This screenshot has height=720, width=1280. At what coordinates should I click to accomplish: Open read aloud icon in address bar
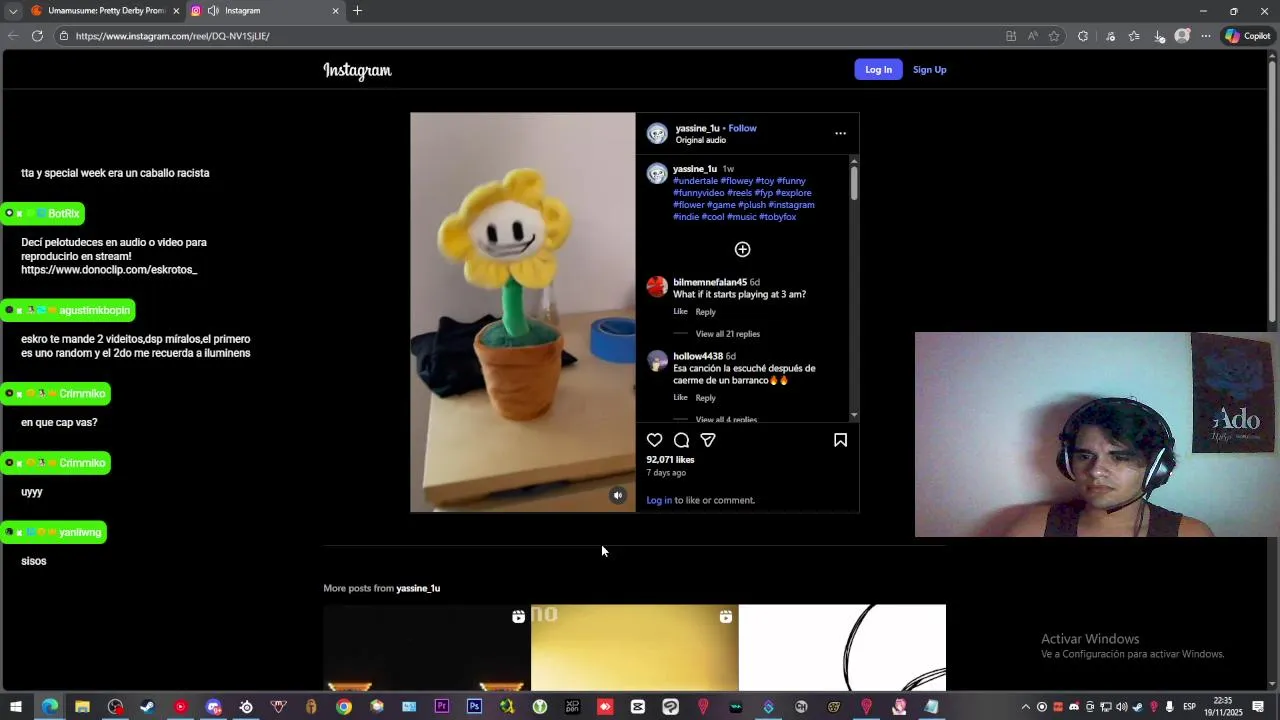(1032, 36)
